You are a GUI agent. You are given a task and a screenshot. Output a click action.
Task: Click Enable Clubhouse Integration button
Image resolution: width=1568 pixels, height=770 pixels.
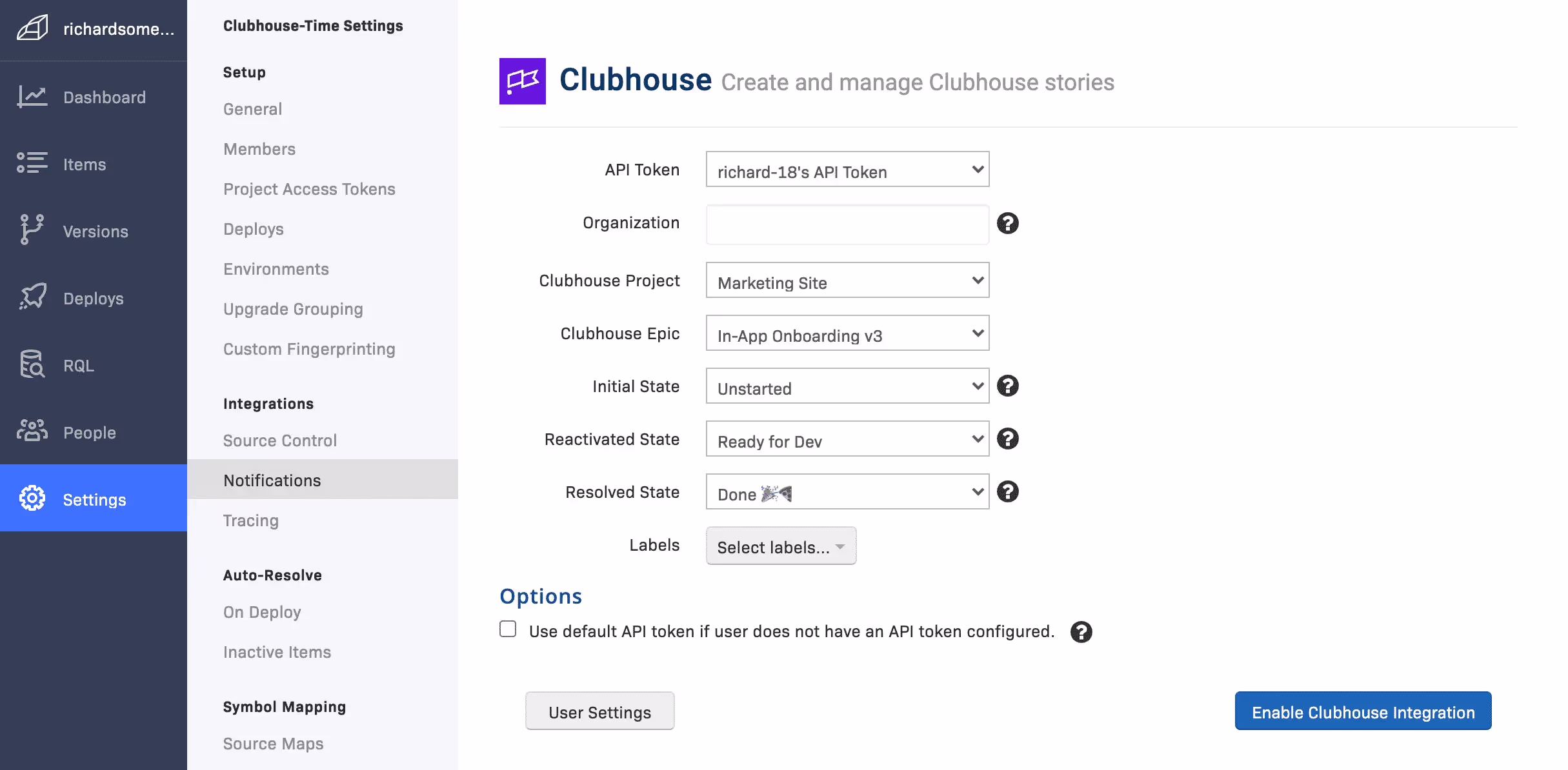coord(1363,711)
